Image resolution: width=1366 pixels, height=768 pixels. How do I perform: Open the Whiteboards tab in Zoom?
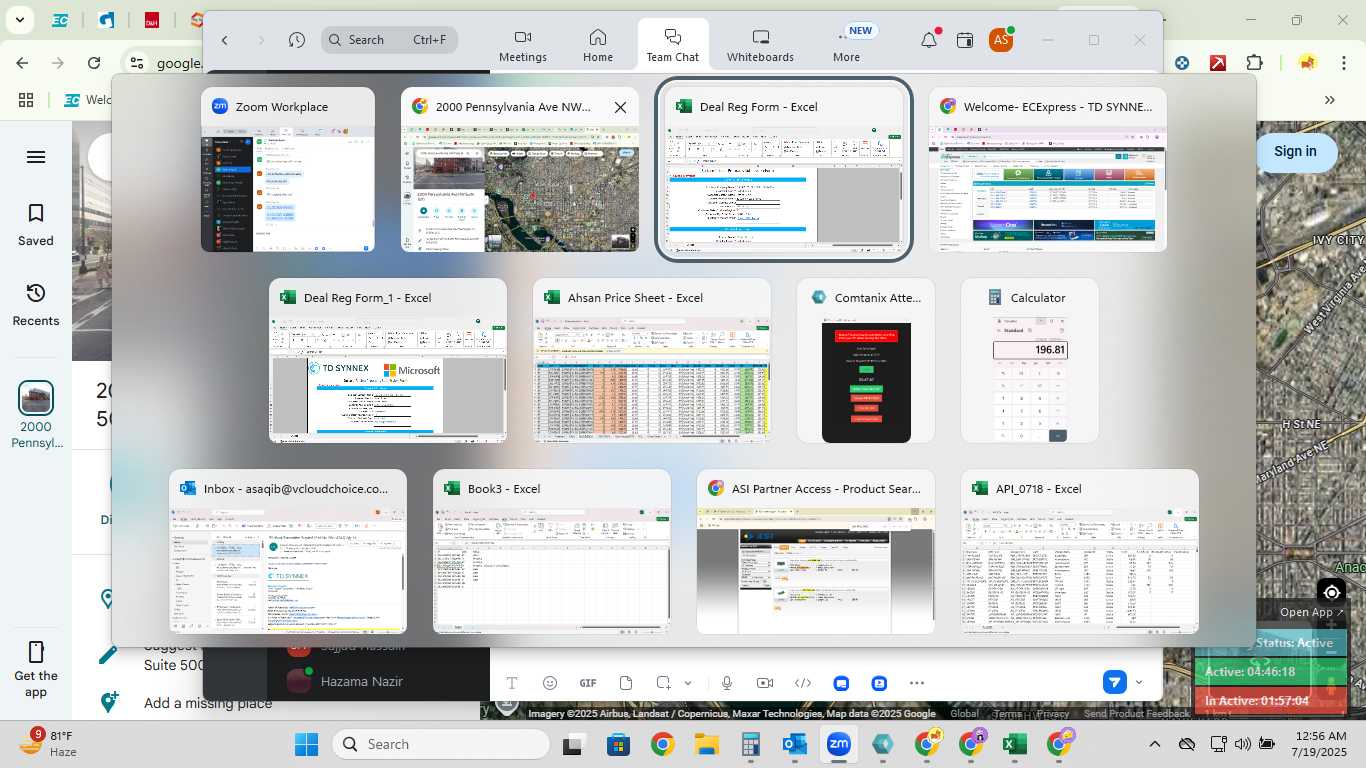[x=760, y=45]
